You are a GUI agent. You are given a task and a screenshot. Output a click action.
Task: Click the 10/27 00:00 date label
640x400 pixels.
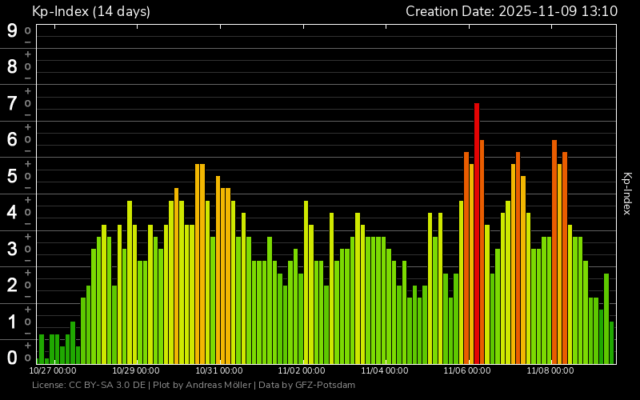pos(54,370)
